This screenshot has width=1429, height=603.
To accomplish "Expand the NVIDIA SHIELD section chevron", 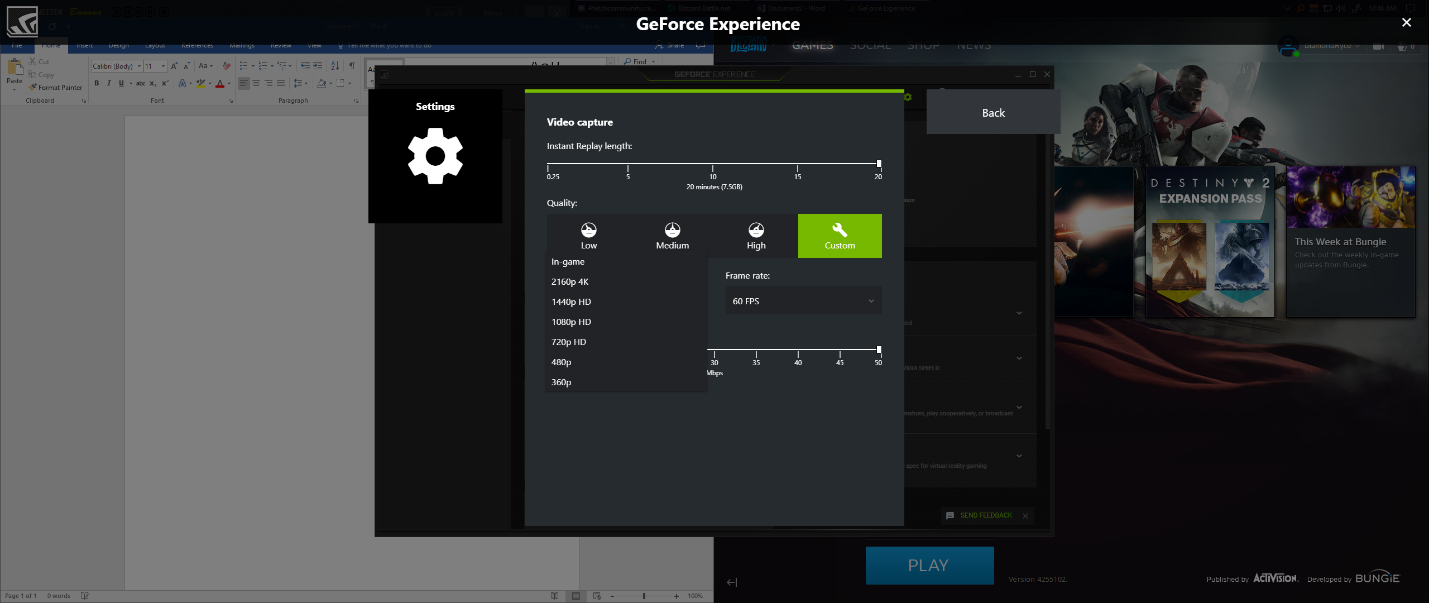I will pyautogui.click(x=1019, y=358).
